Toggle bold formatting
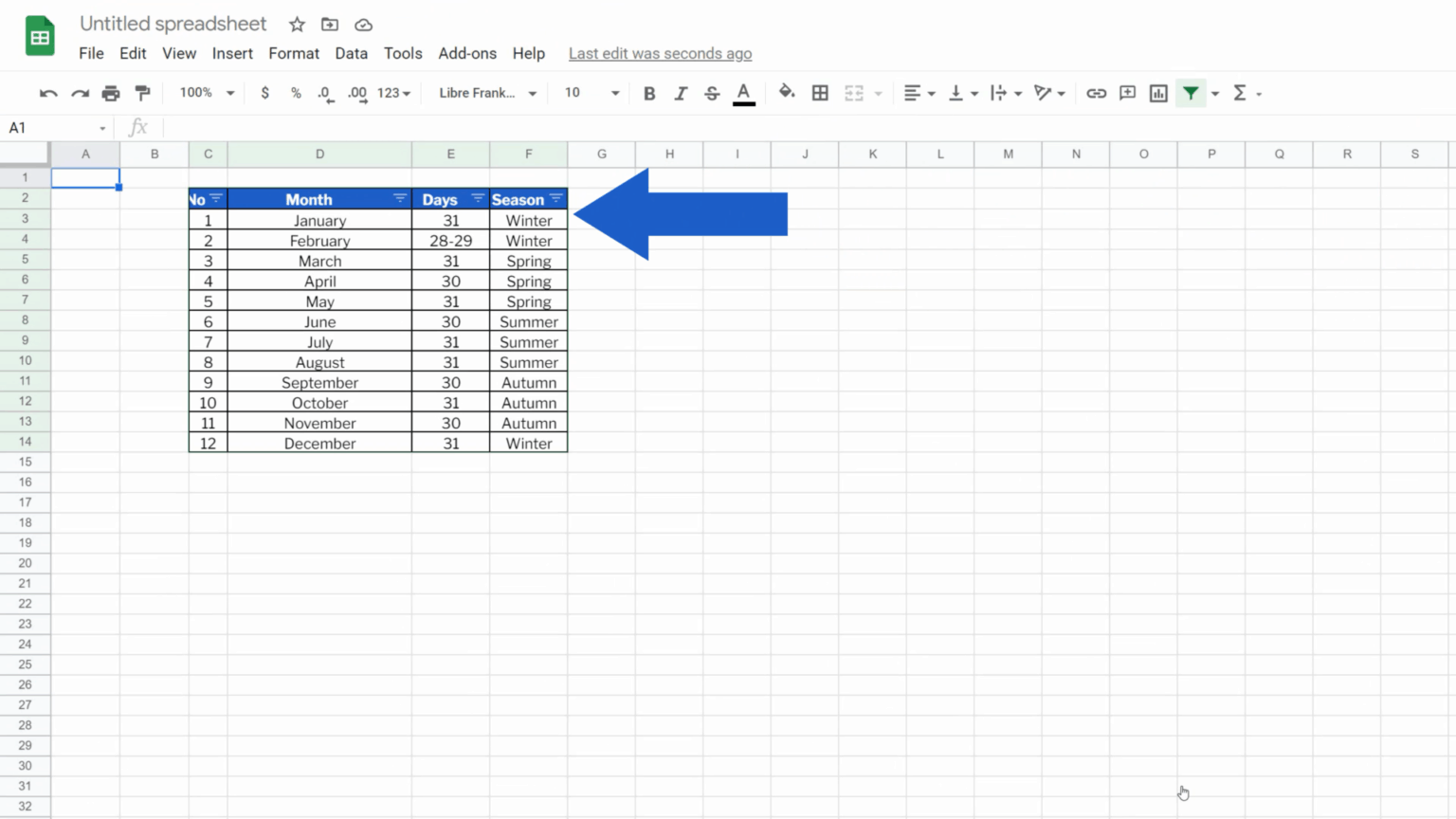The image size is (1456, 819). click(x=649, y=93)
